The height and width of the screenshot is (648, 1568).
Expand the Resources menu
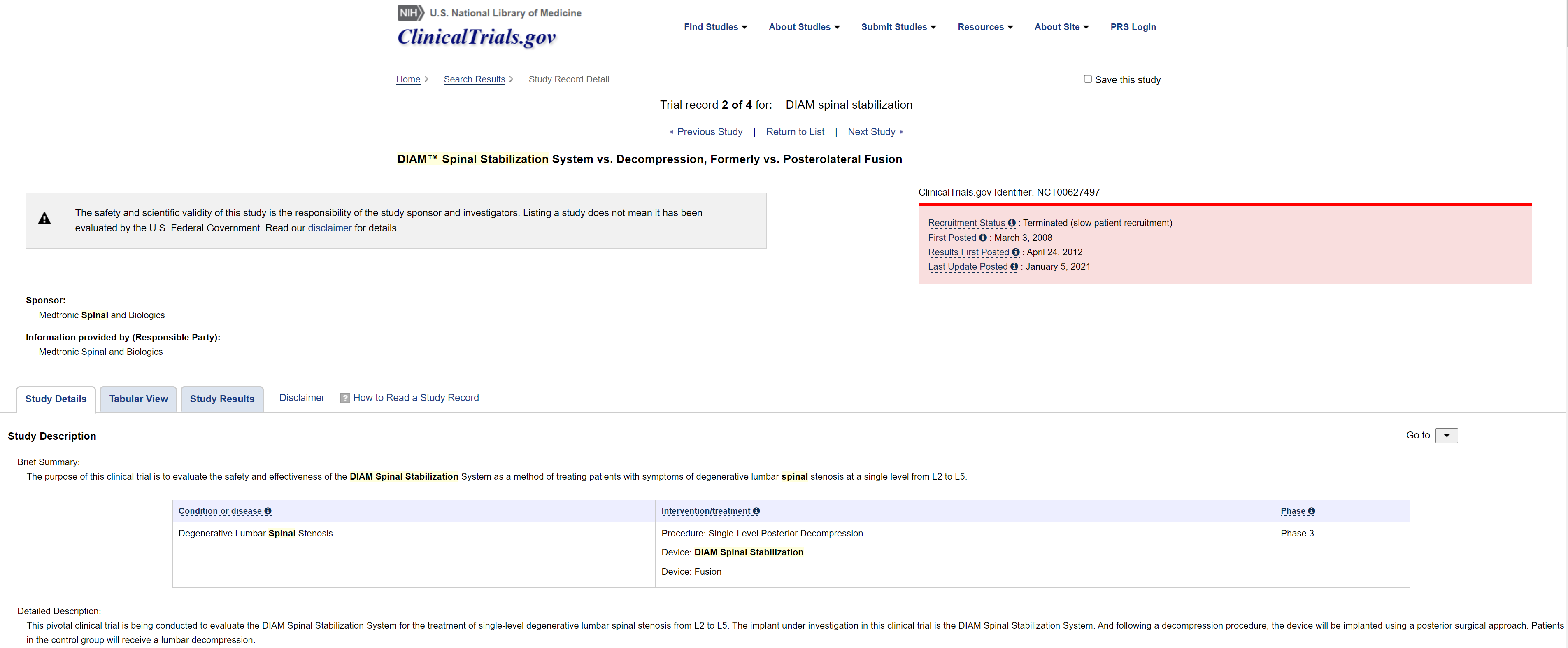tap(985, 27)
